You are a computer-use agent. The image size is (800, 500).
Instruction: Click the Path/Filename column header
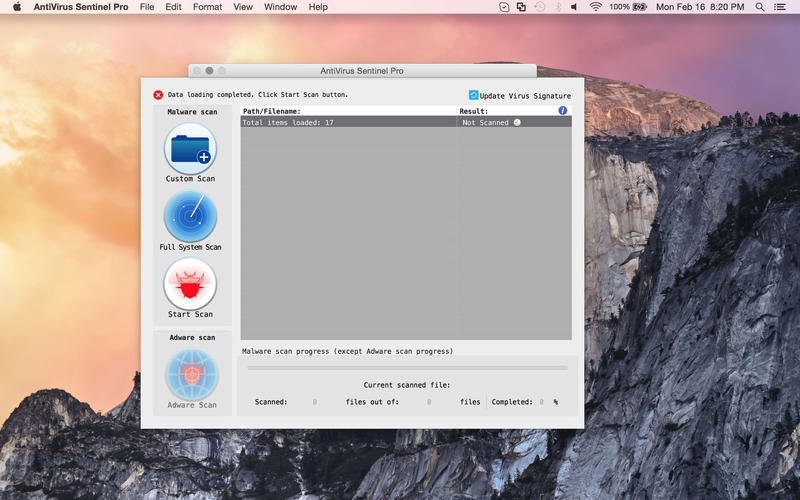click(x=271, y=111)
